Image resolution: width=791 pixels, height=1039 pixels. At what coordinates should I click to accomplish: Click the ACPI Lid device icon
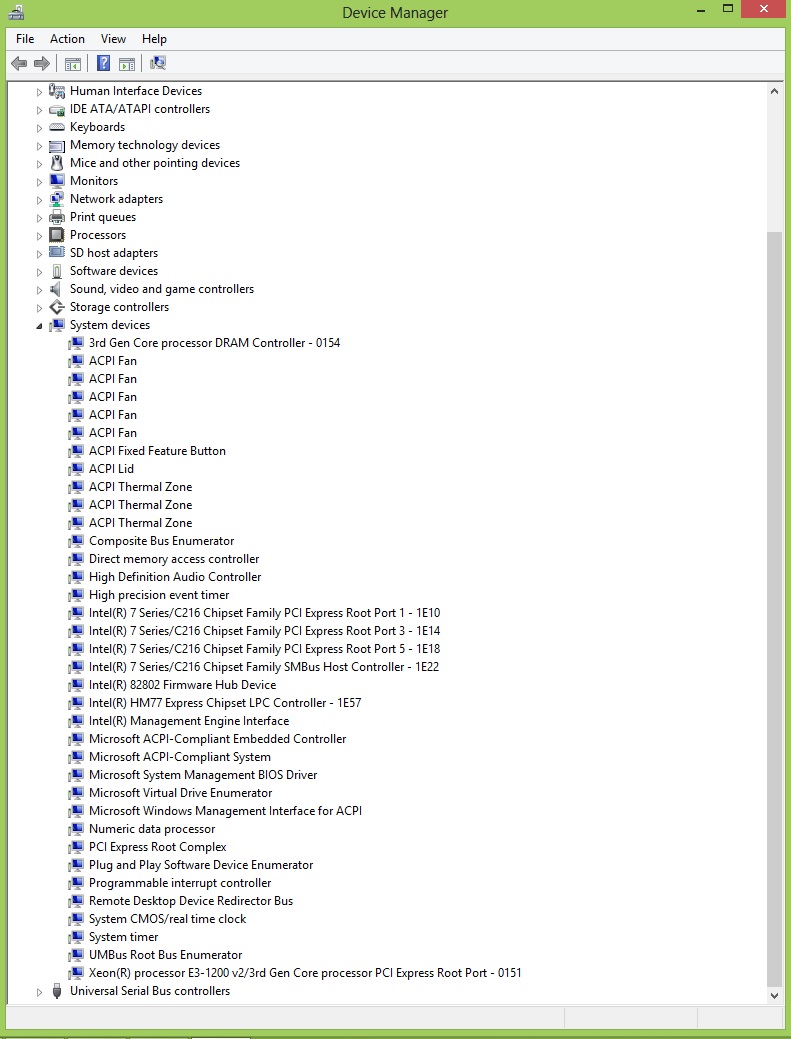(76, 469)
